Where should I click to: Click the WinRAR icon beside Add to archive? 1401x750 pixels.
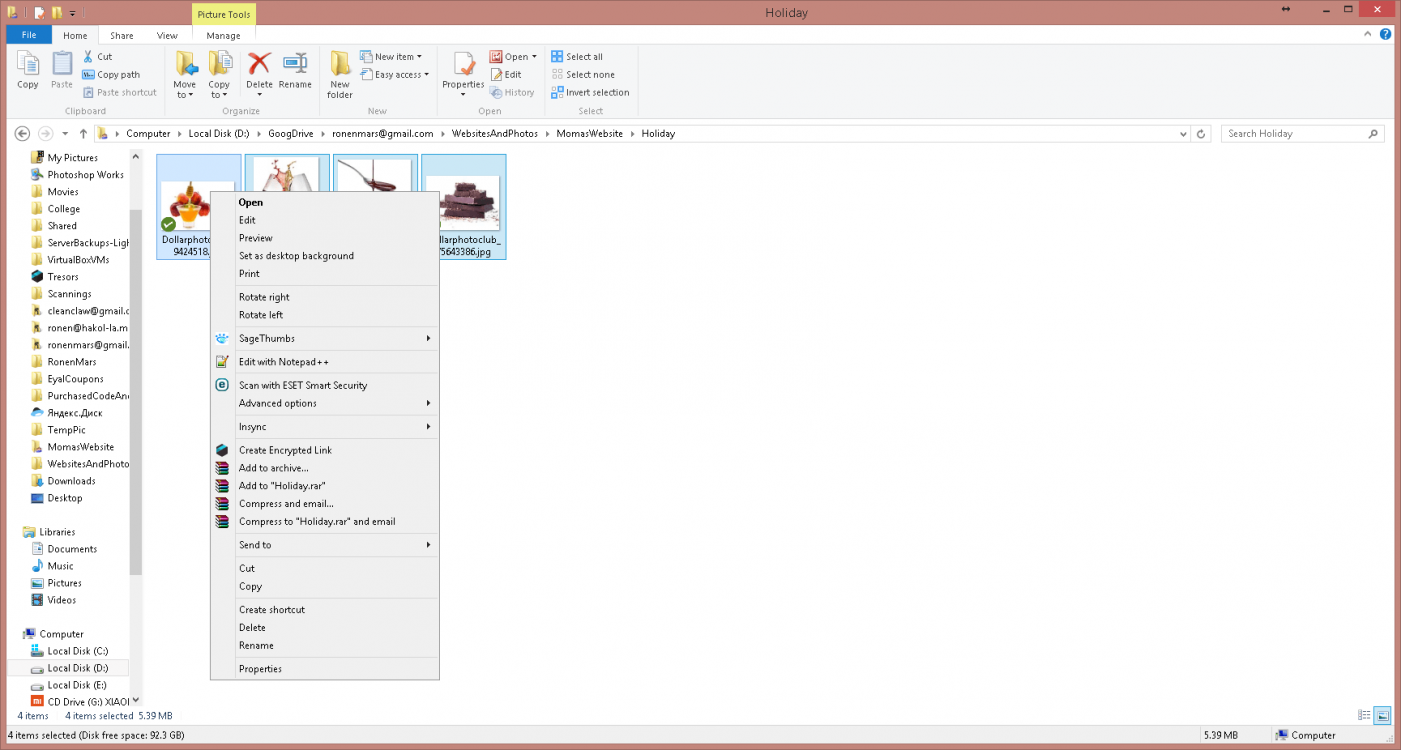pos(222,468)
